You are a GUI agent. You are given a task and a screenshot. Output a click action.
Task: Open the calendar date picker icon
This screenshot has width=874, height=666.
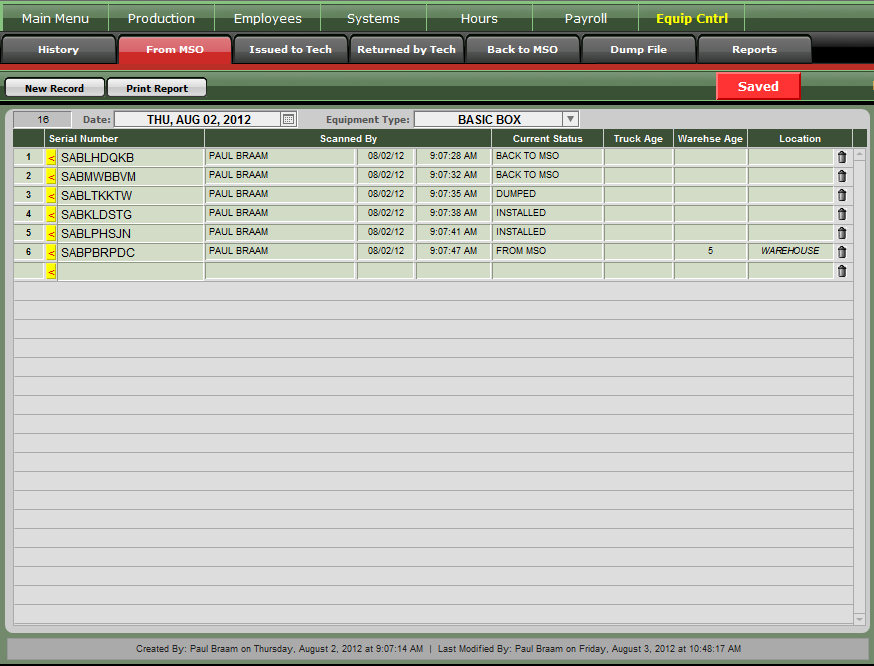(x=288, y=119)
